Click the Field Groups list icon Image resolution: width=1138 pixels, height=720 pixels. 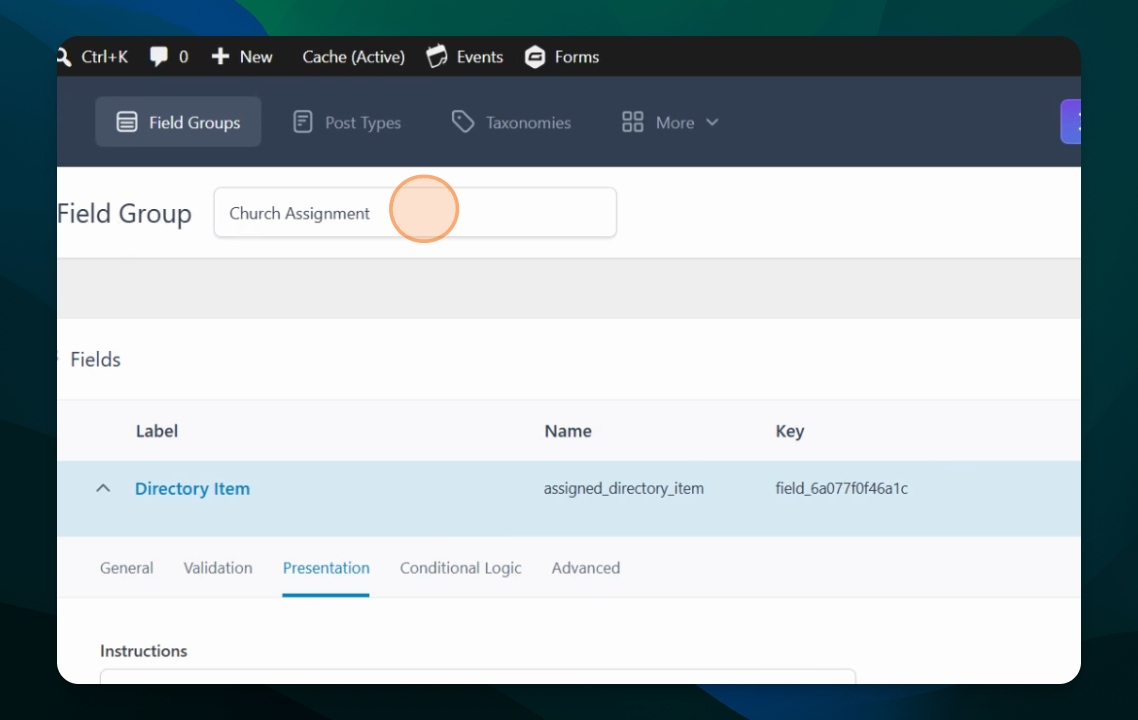126,122
